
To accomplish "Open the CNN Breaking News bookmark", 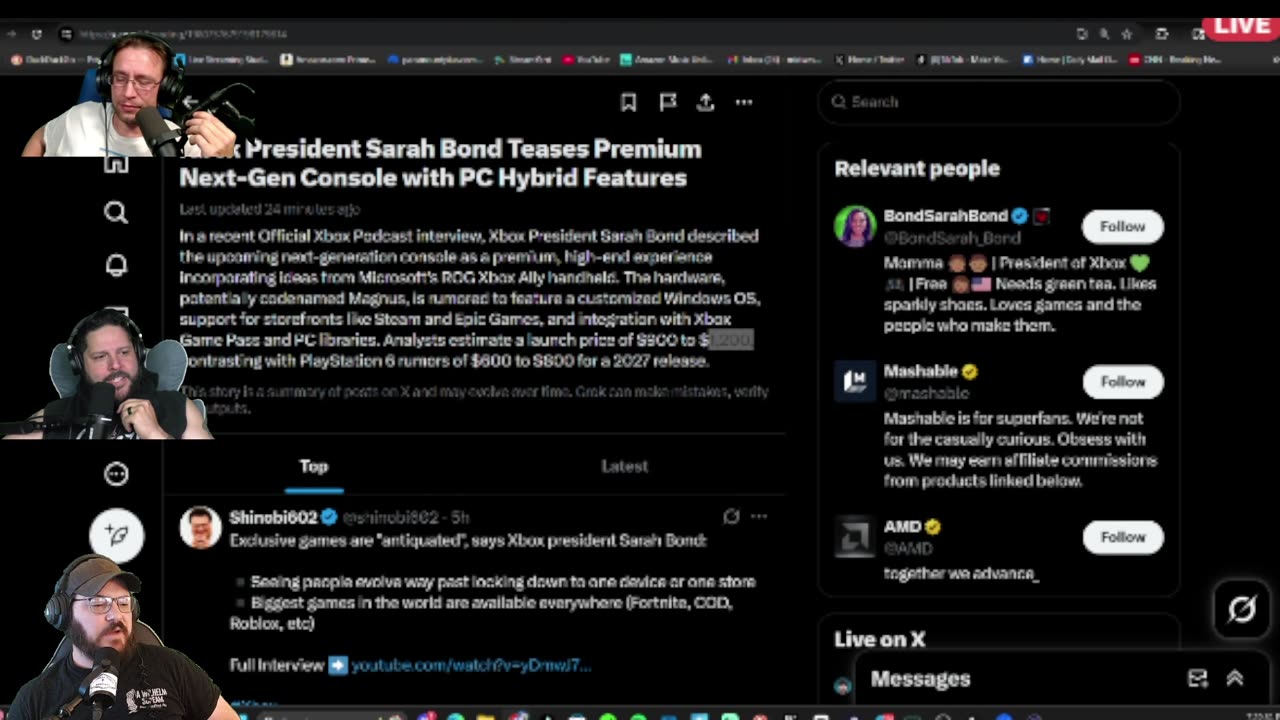I will 1176,60.
